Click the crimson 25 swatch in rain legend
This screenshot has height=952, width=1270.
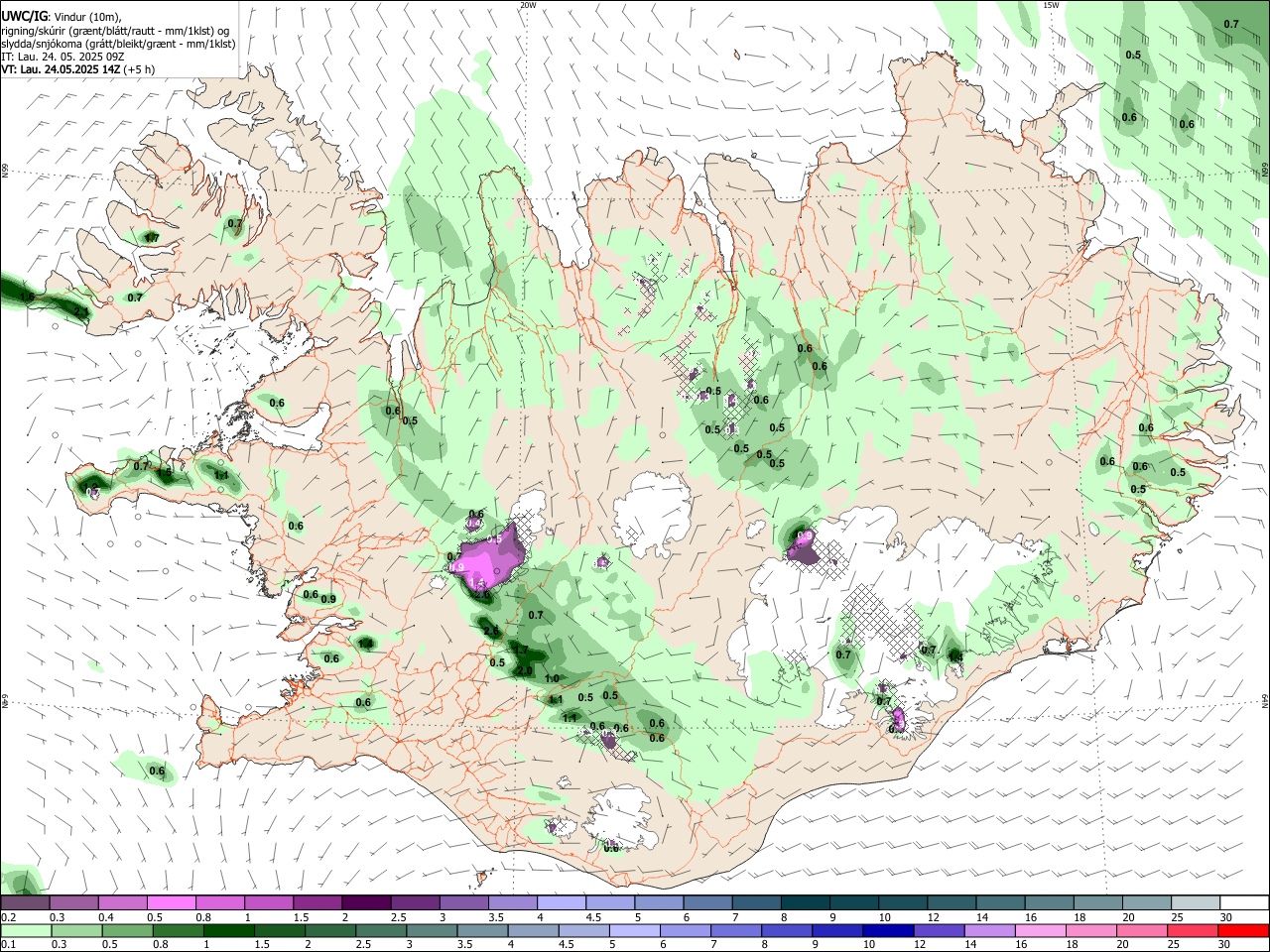coord(1193,930)
